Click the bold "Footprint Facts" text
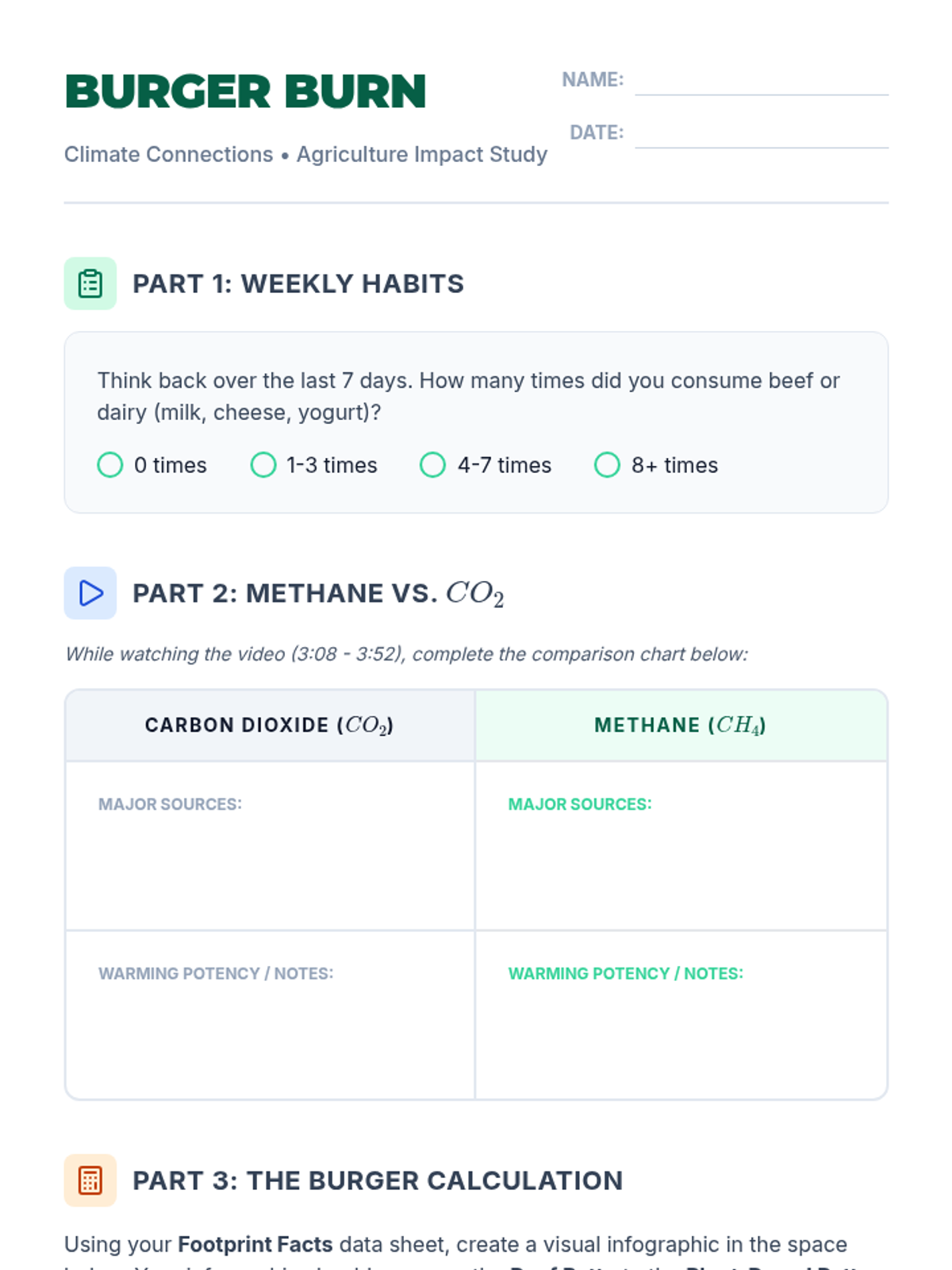This screenshot has width=952, height=1270. click(x=255, y=1245)
